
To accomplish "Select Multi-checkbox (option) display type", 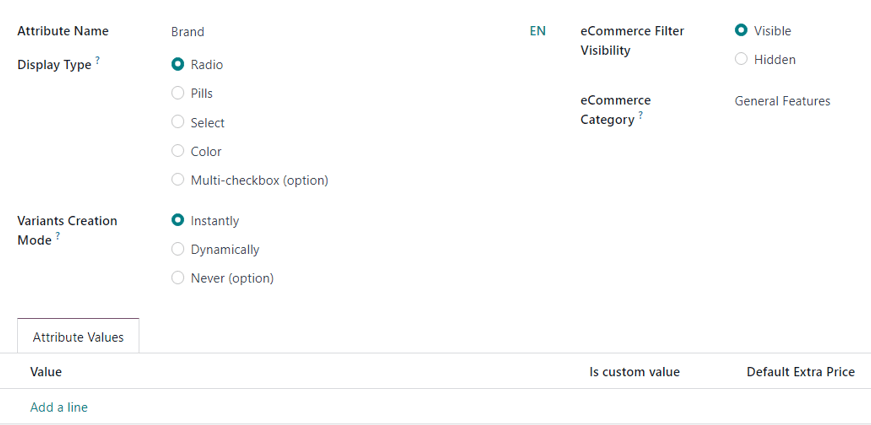I will pyautogui.click(x=178, y=181).
